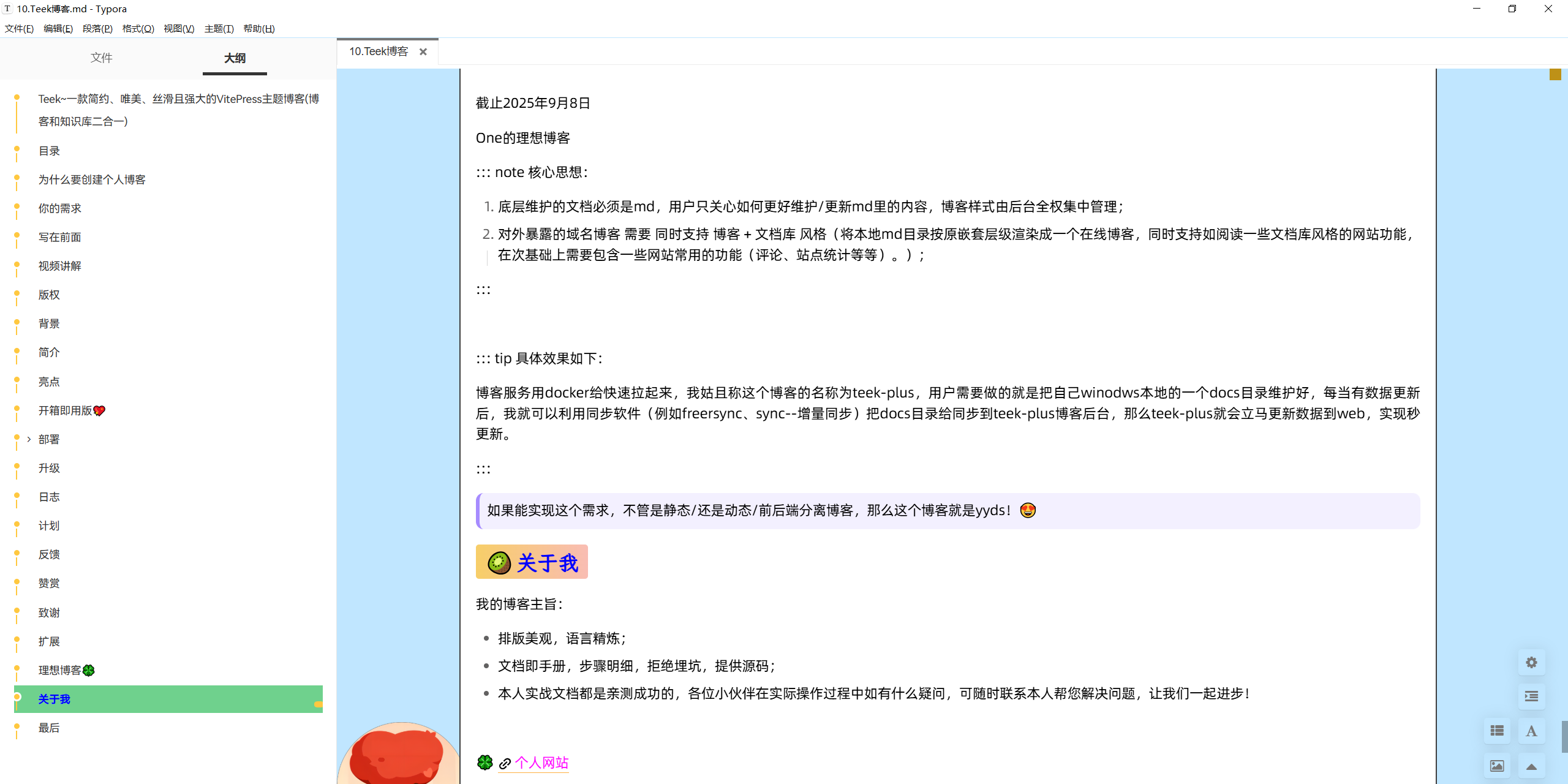Click the scroll-to-top arrow icon
The image size is (1568, 784).
(1531, 766)
